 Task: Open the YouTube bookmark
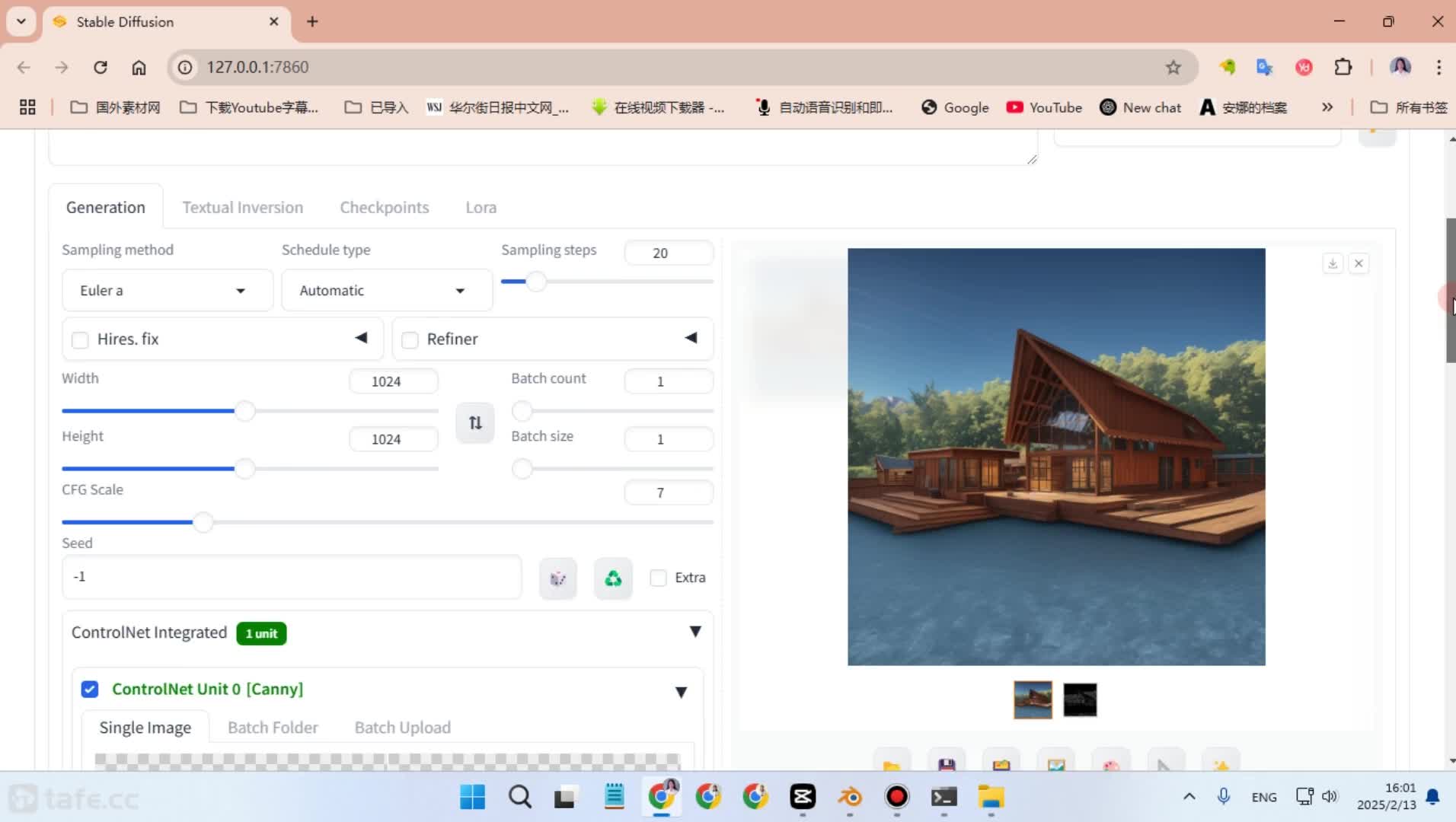pos(1044,107)
